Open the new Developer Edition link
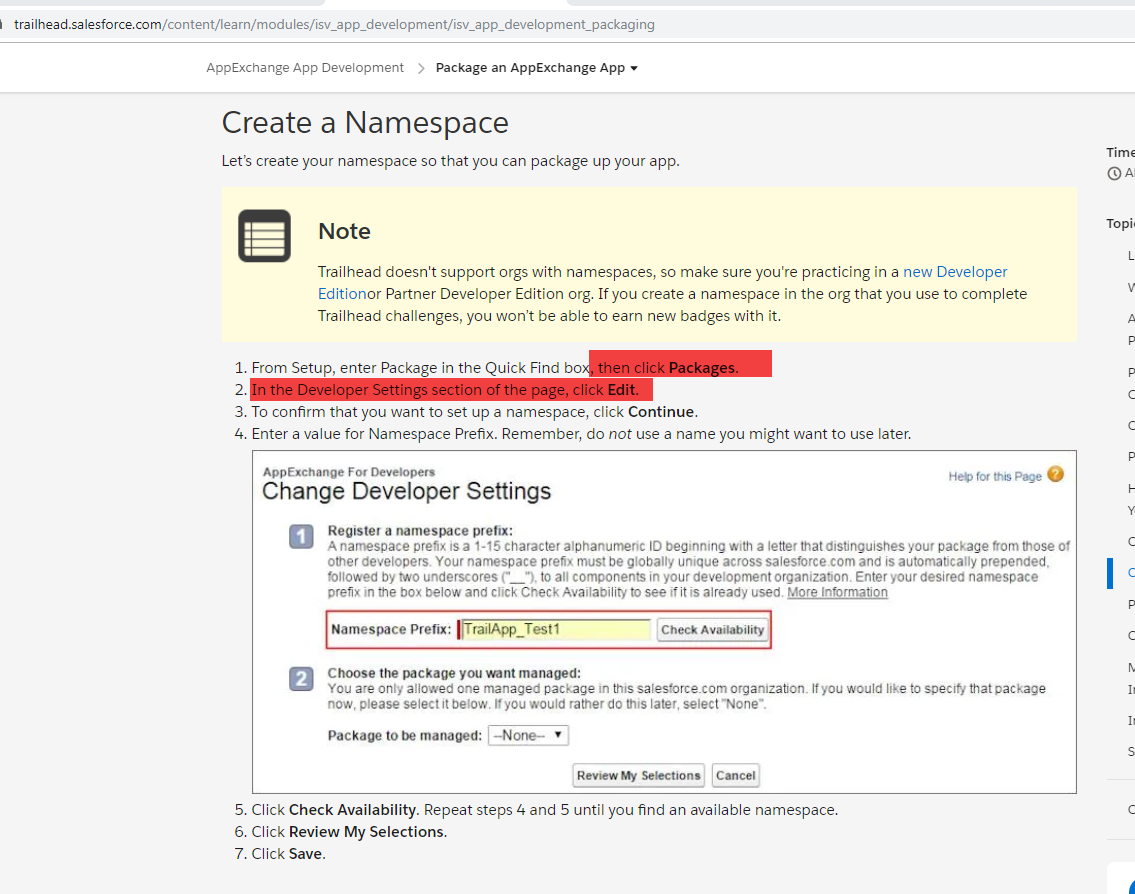This screenshot has height=894, width=1135. [x=955, y=272]
